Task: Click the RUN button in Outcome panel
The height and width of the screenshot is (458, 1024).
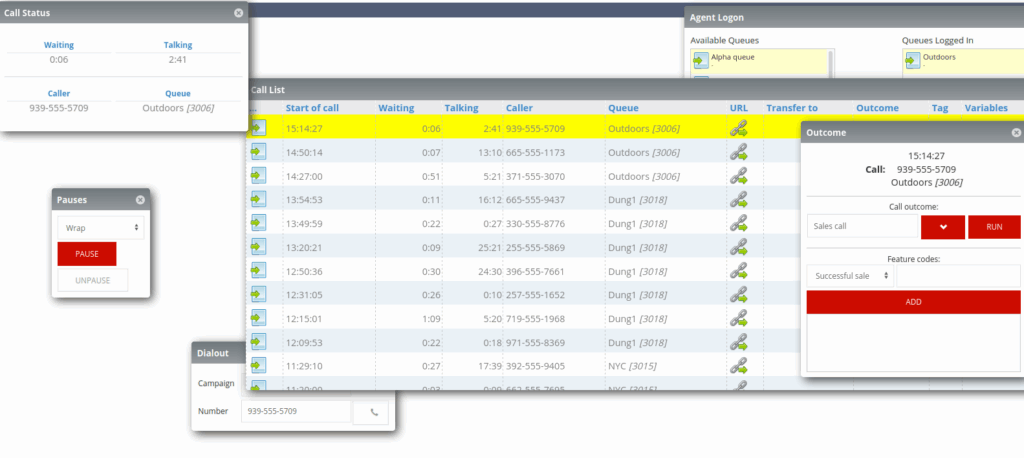Action: pyautogui.click(x=994, y=227)
